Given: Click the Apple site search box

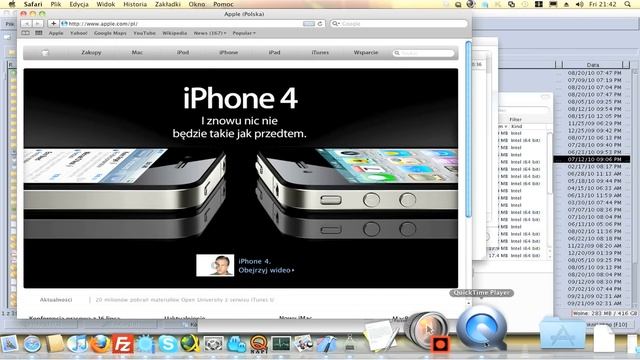Looking at the screenshot, I should (x=423, y=53).
